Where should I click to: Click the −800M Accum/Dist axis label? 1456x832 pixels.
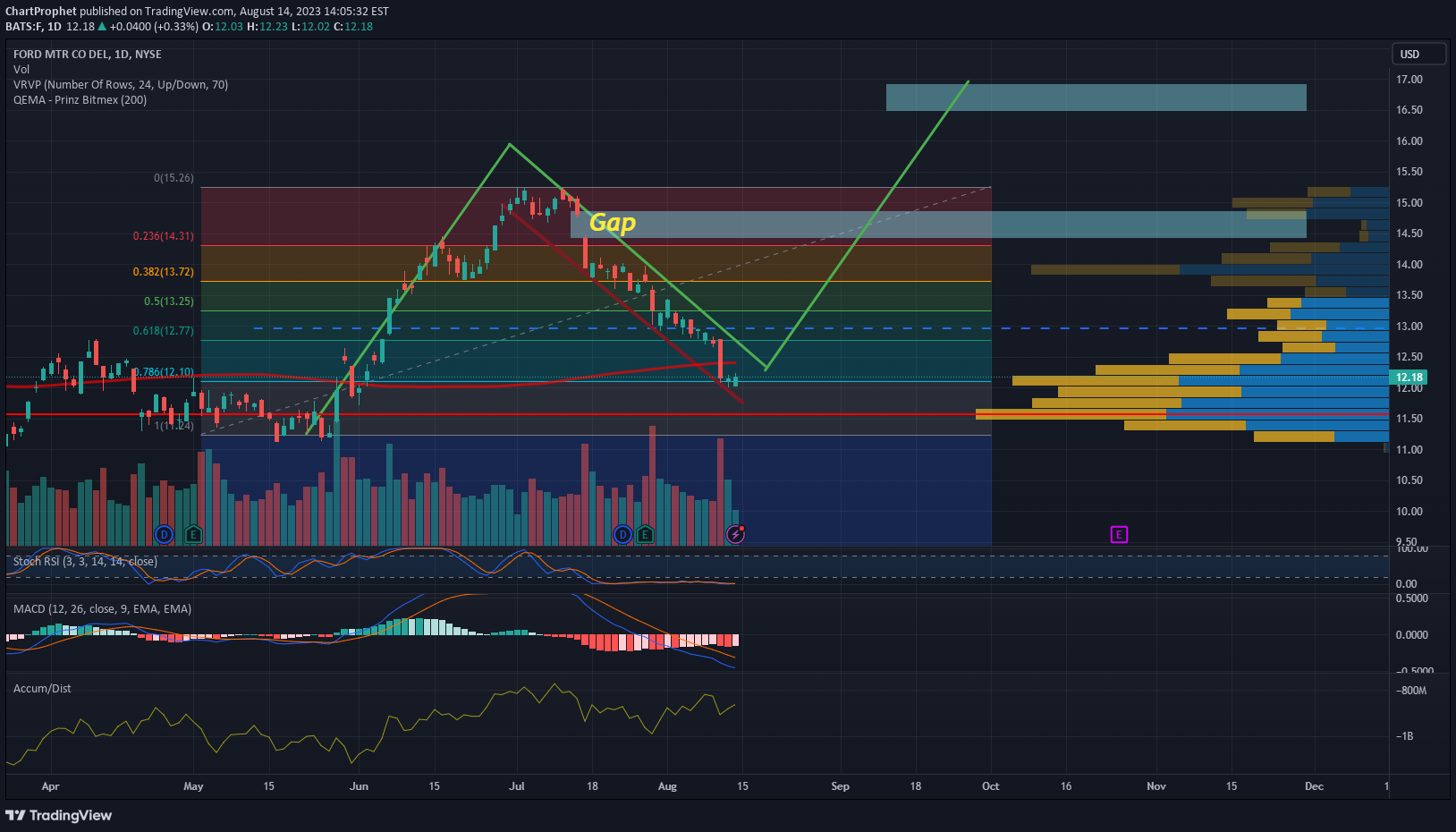tap(1413, 691)
